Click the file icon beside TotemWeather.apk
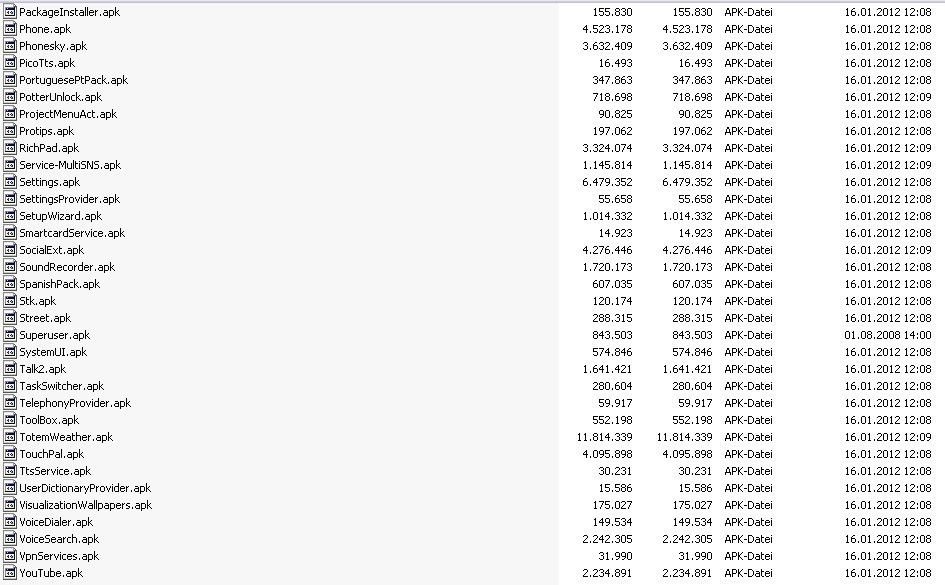The image size is (945, 585). (10, 437)
